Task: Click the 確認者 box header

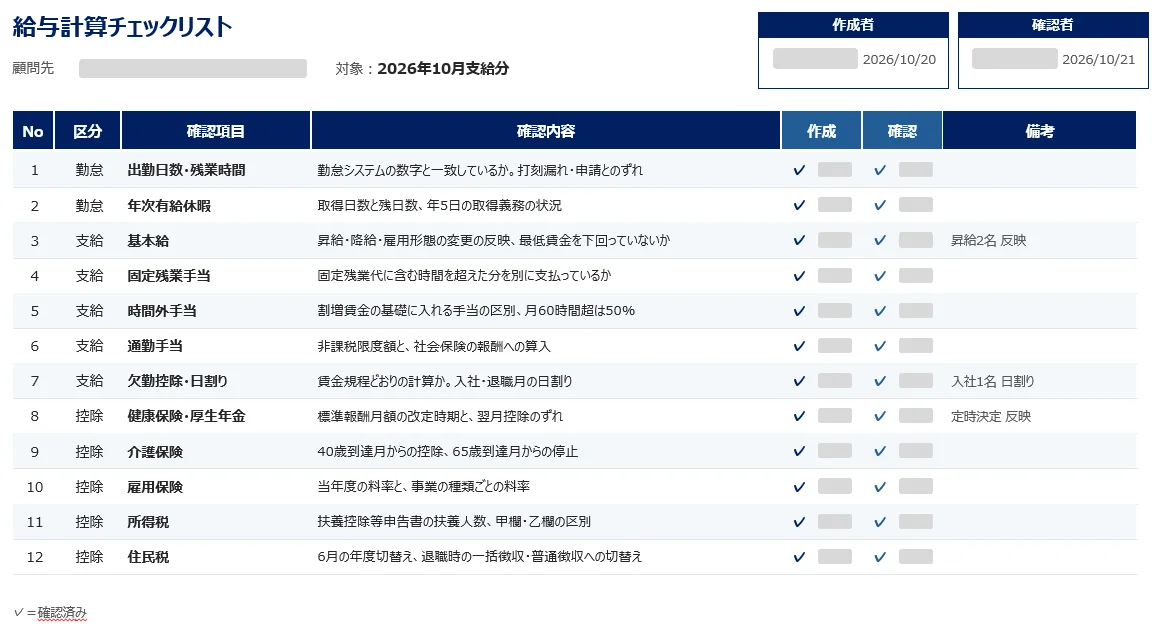Action: 1053,25
